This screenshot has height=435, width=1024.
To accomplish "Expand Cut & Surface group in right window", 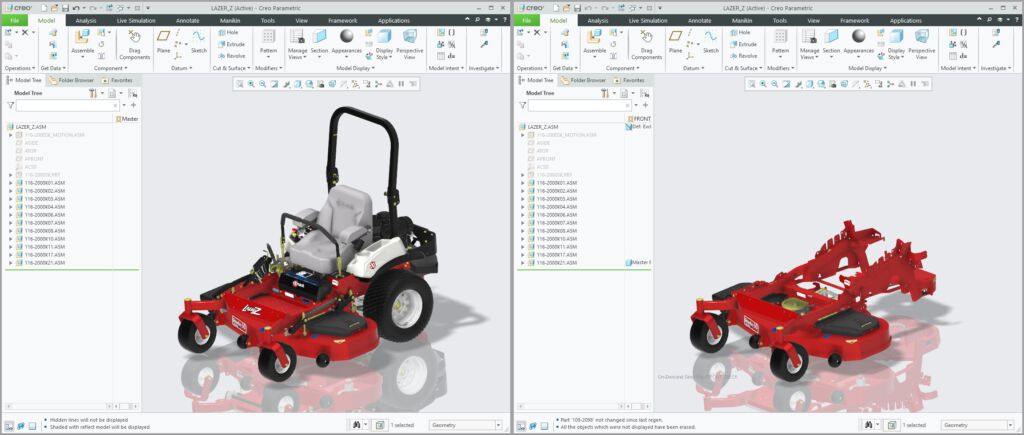I will [743, 68].
